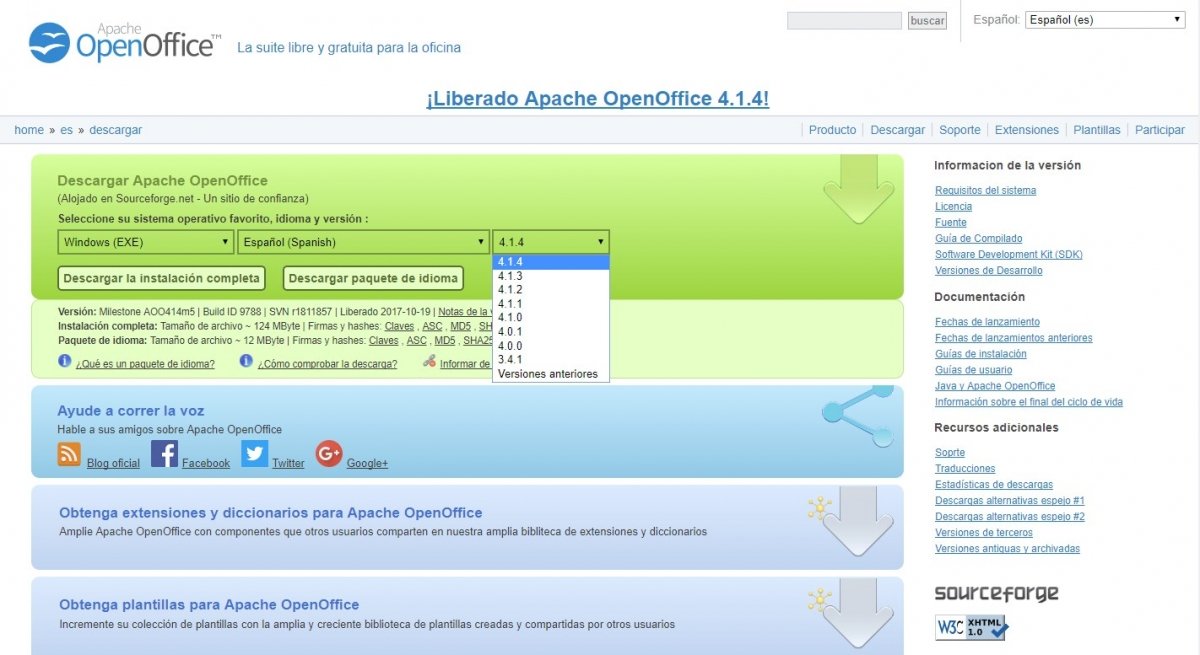Click Ayude a correr la voz heading
The height and width of the screenshot is (655, 1200).
click(131, 411)
